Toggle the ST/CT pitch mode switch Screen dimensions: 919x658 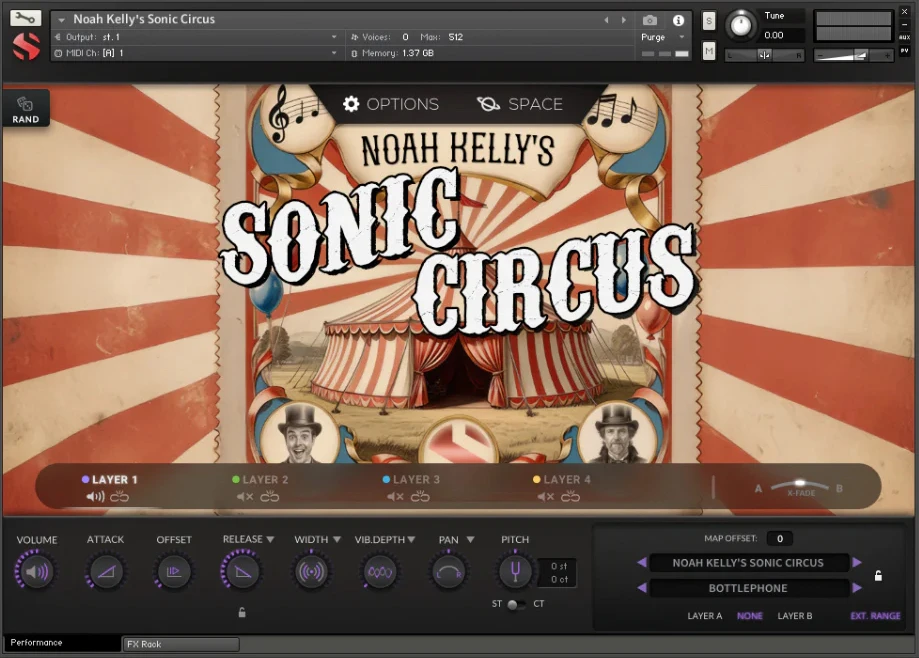[x=516, y=604]
